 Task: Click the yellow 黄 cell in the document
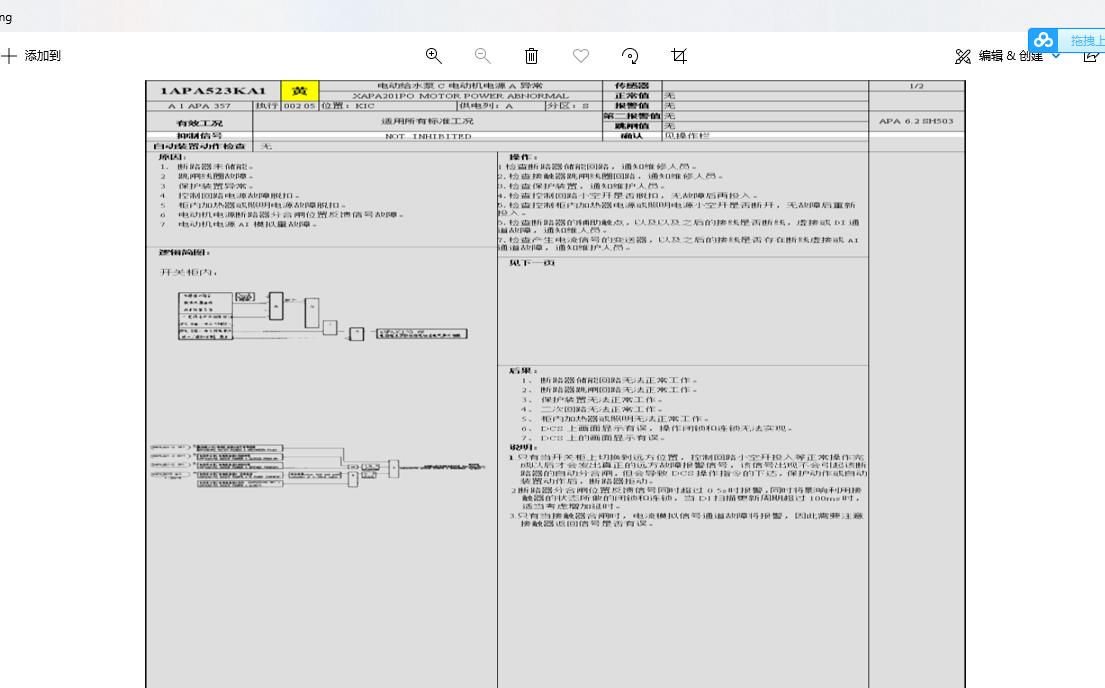[299, 91]
